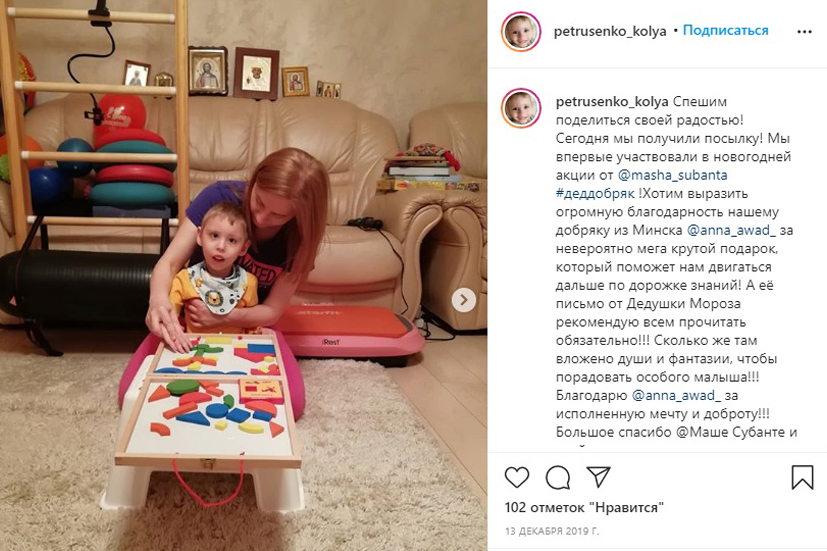Open profile picture in post header
The height and width of the screenshot is (551, 827).
click(521, 32)
